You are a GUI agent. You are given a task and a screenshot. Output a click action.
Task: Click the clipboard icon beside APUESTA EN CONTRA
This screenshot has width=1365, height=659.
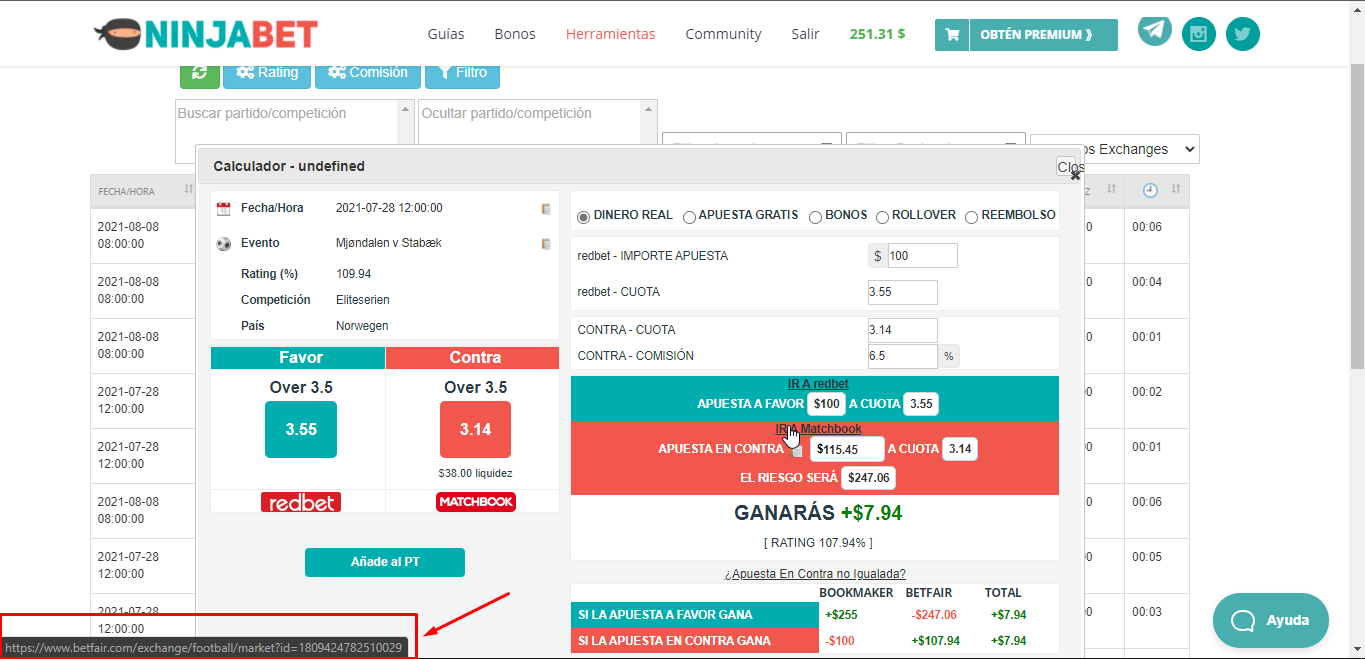pyautogui.click(x=796, y=450)
